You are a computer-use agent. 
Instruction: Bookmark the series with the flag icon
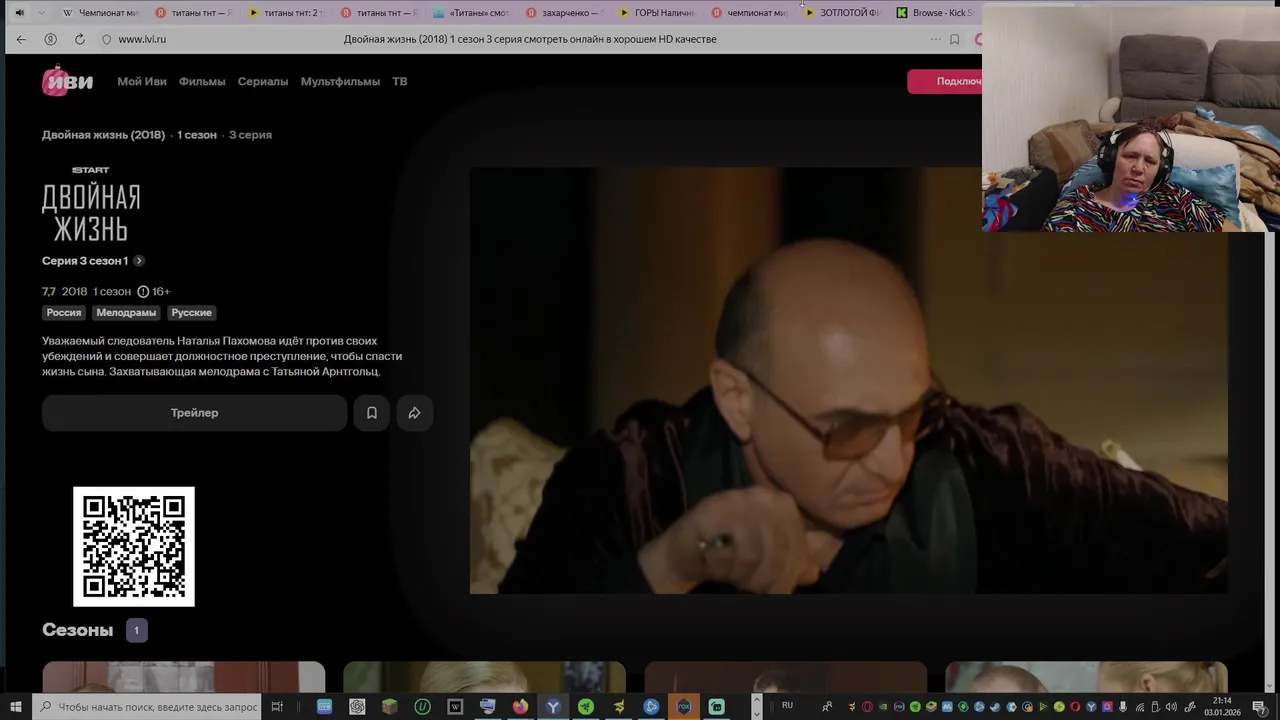[x=371, y=413]
